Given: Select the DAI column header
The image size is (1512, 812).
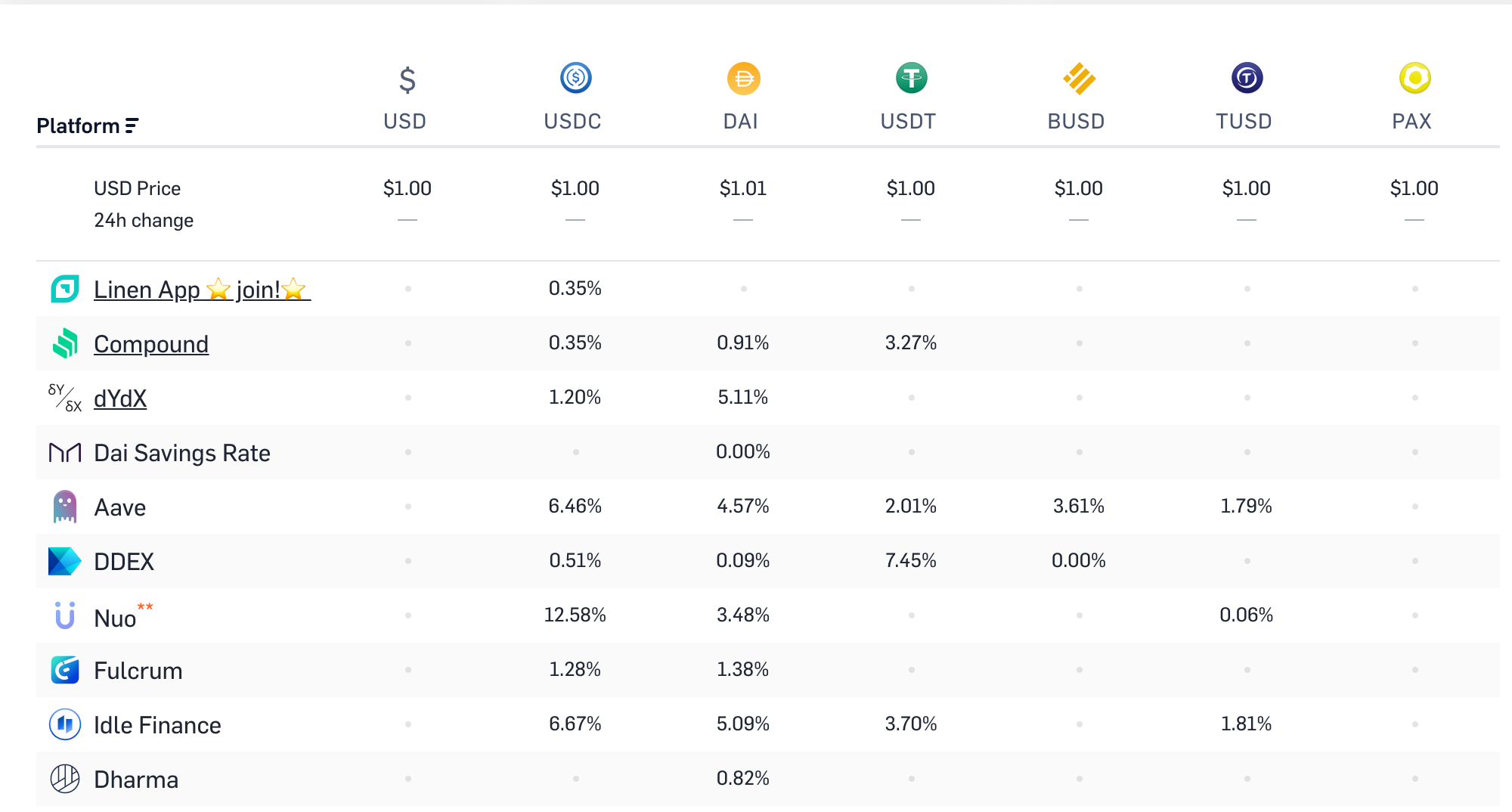Looking at the screenshot, I should point(741,121).
